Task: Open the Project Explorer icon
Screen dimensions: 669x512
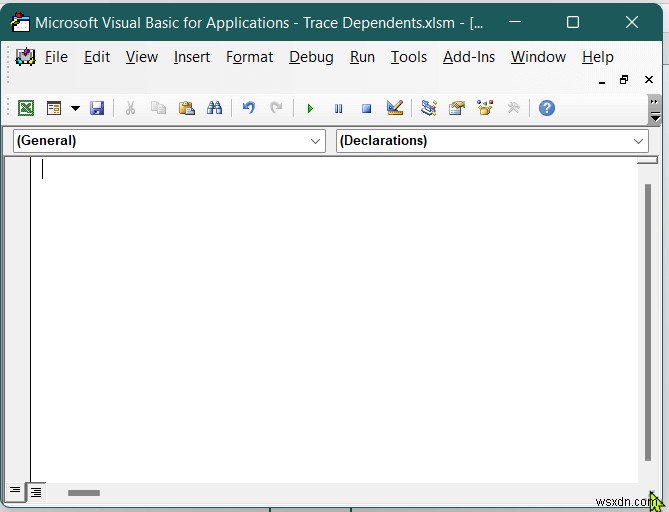Action: click(428, 108)
